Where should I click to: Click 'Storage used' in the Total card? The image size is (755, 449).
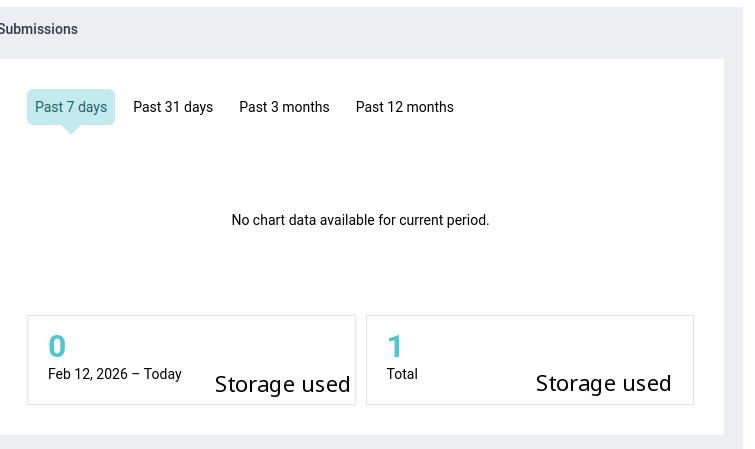coord(603,383)
